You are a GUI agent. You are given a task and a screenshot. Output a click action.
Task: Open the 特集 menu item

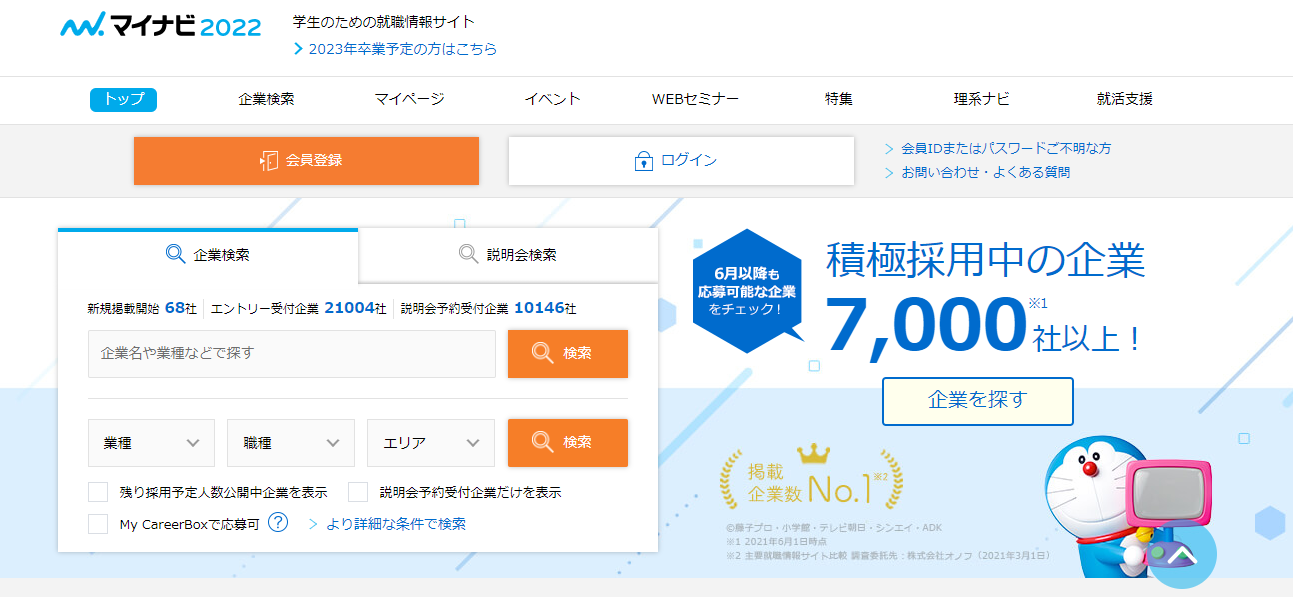(839, 99)
